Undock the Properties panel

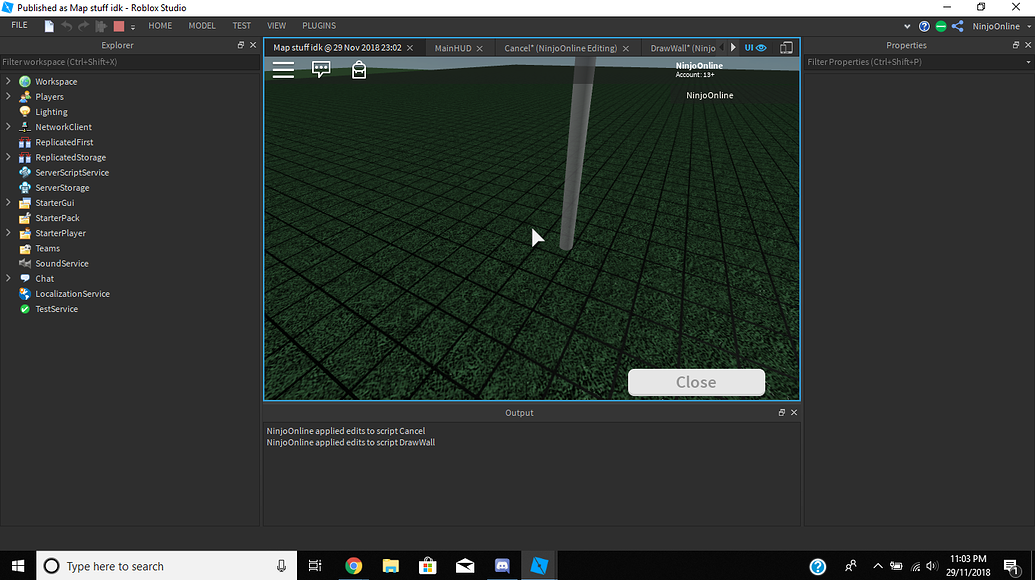tap(1016, 45)
